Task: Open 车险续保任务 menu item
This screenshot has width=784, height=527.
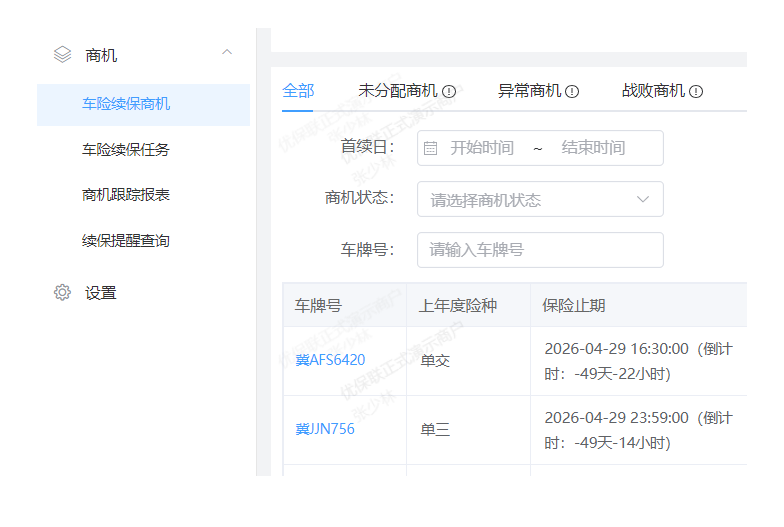Action: point(126,150)
